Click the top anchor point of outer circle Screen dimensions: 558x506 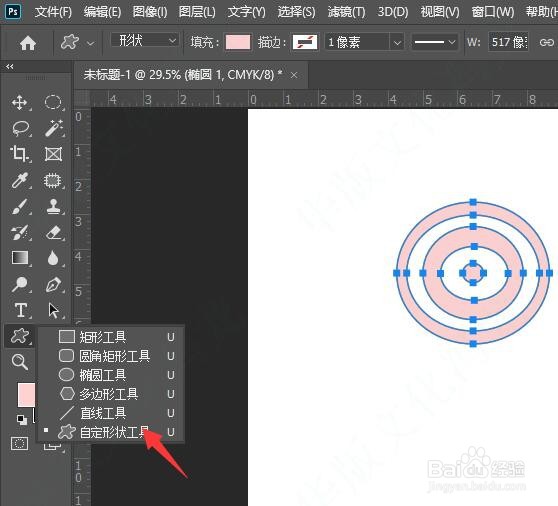(x=473, y=202)
